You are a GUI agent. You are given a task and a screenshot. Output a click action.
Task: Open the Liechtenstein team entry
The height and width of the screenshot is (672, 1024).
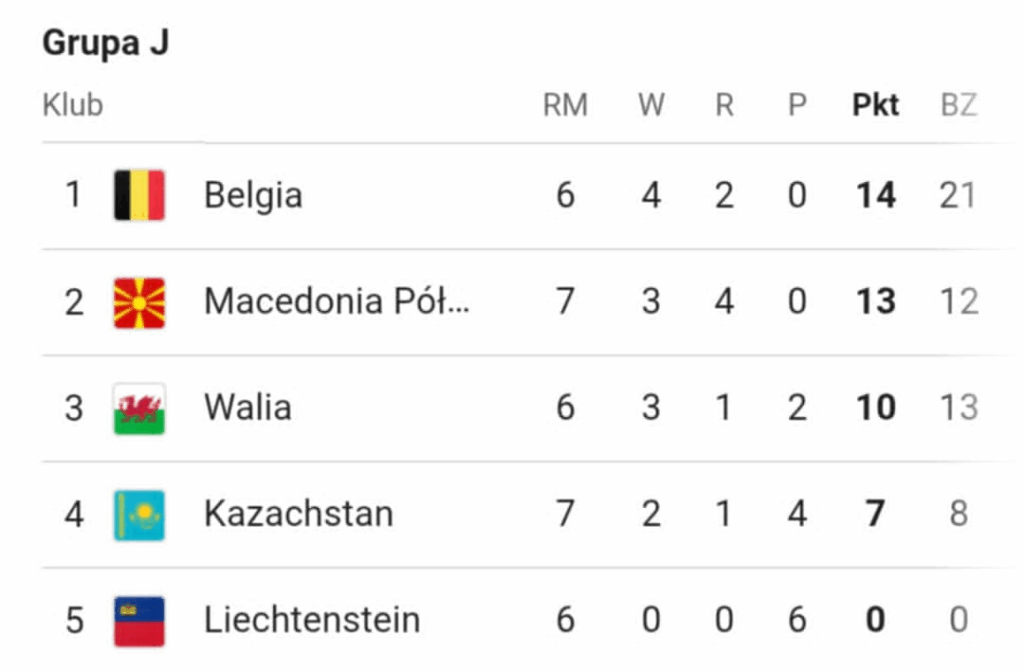[x=312, y=621]
